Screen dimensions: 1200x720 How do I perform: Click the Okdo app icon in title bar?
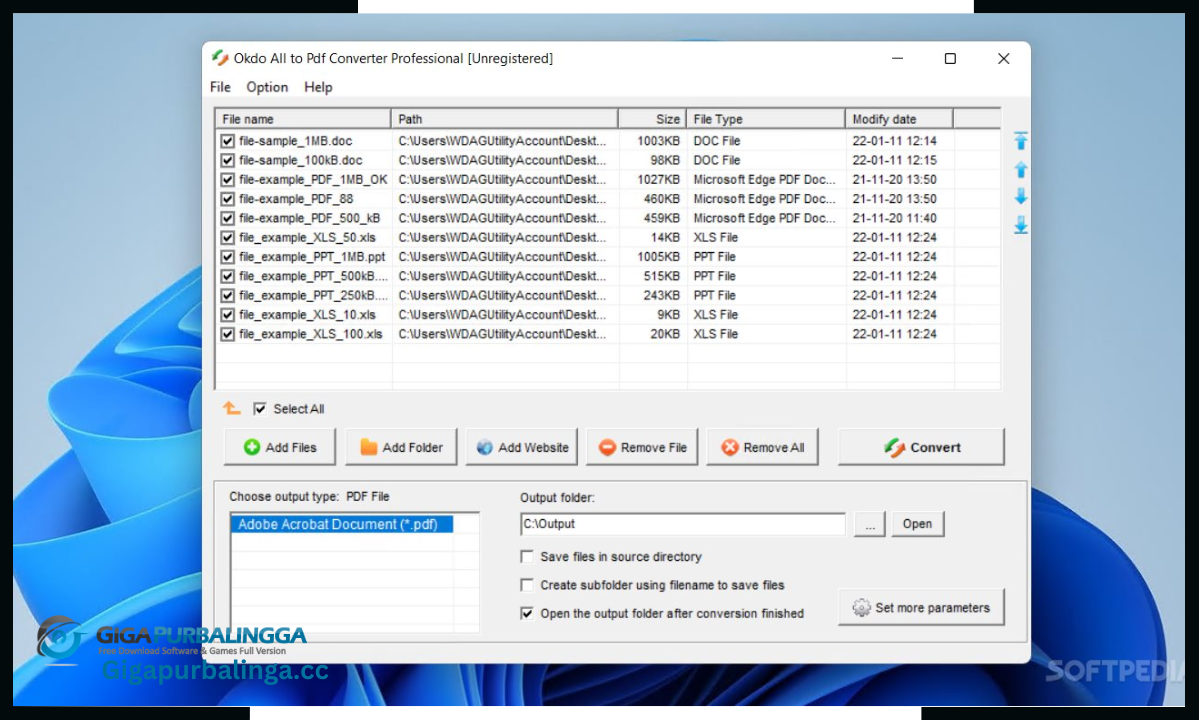220,58
